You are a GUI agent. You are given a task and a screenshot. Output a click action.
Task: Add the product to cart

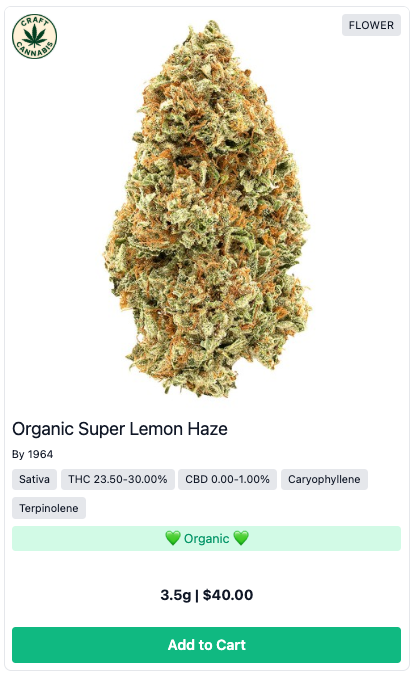click(206, 645)
